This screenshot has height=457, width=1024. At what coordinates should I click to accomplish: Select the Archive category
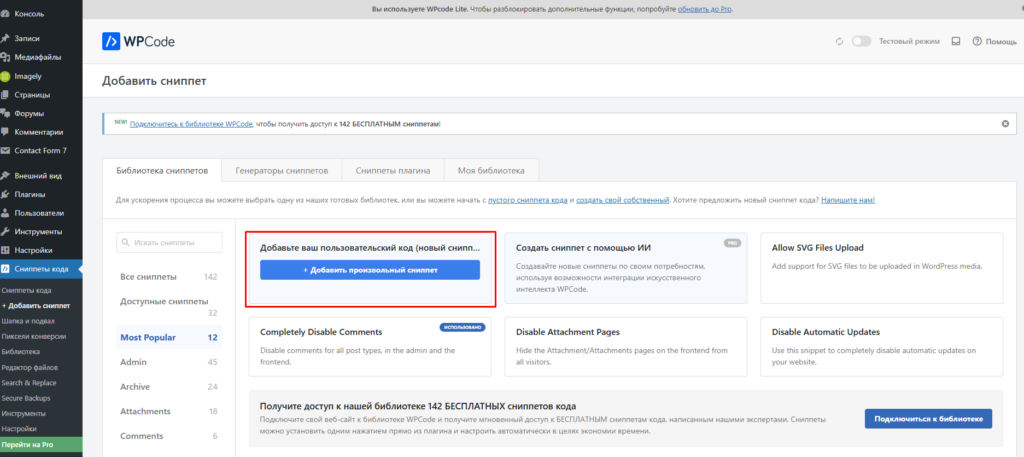(169, 386)
